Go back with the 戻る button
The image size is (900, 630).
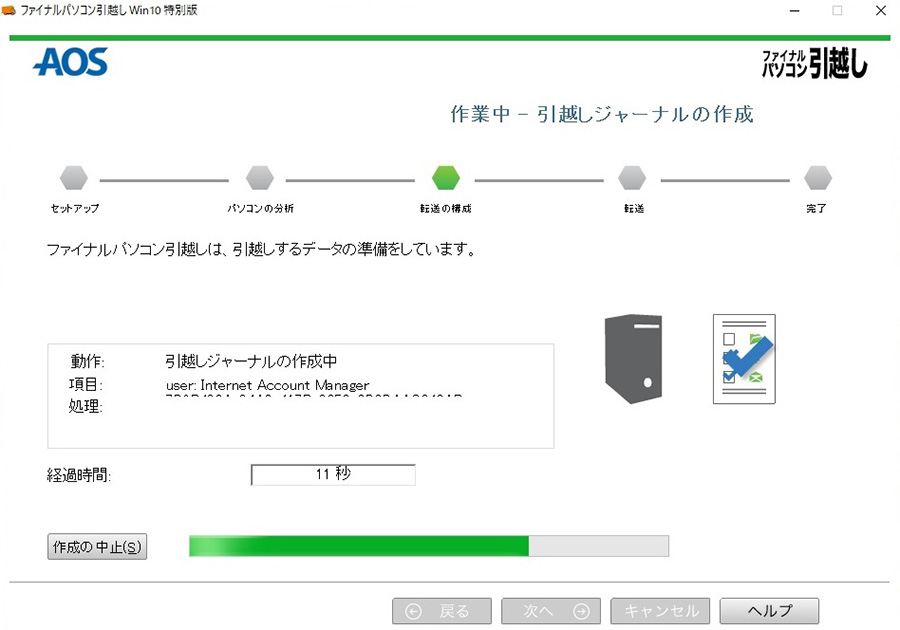click(x=442, y=611)
